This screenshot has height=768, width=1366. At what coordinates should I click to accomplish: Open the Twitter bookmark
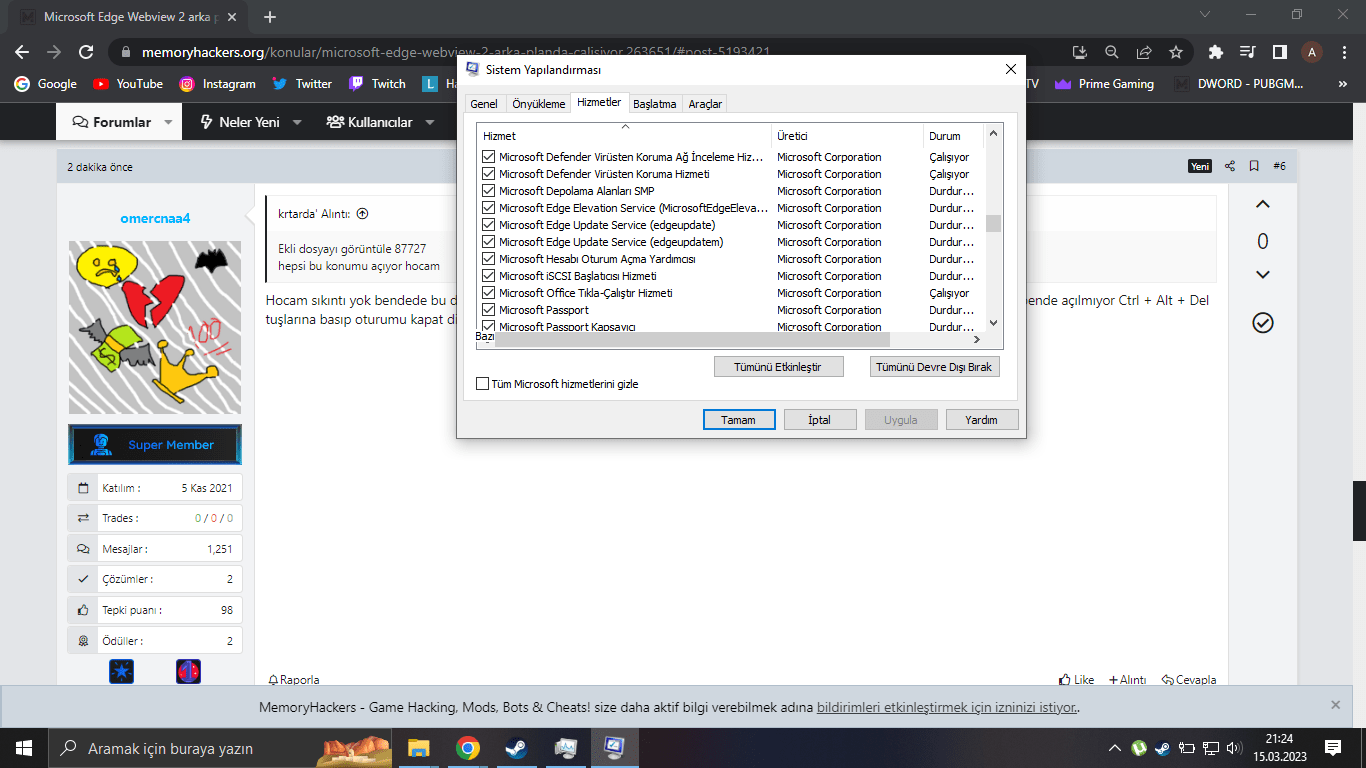pyautogui.click(x=302, y=84)
